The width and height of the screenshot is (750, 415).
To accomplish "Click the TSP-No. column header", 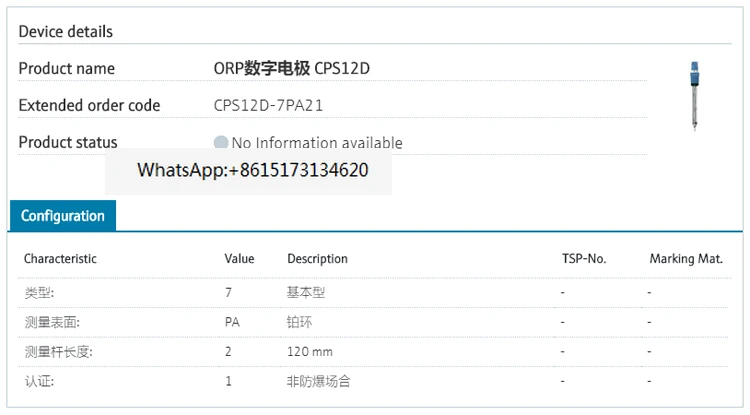I will (x=584, y=259).
